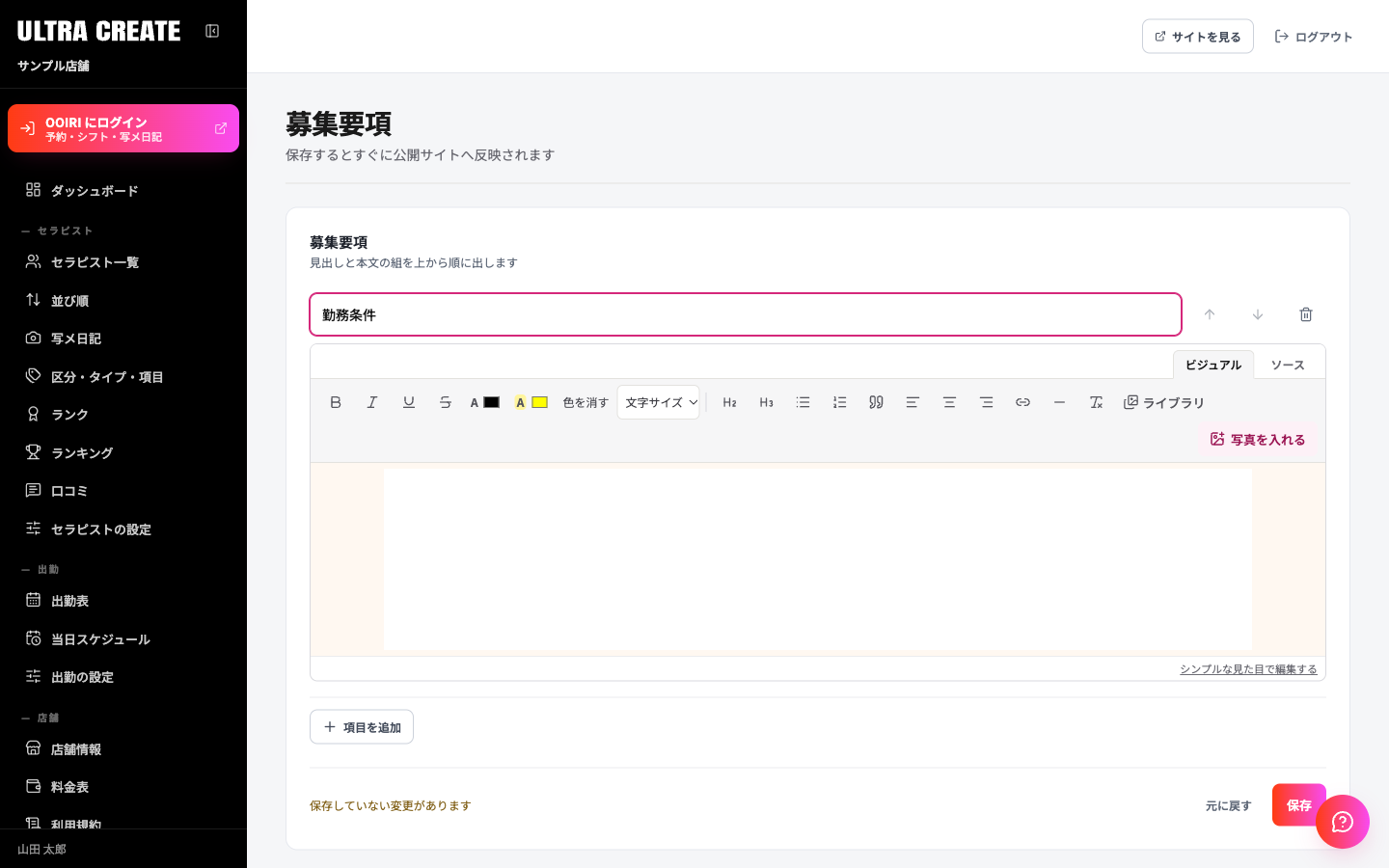Click 元に戻す to revert changes
The image size is (1389, 868).
(x=1229, y=805)
